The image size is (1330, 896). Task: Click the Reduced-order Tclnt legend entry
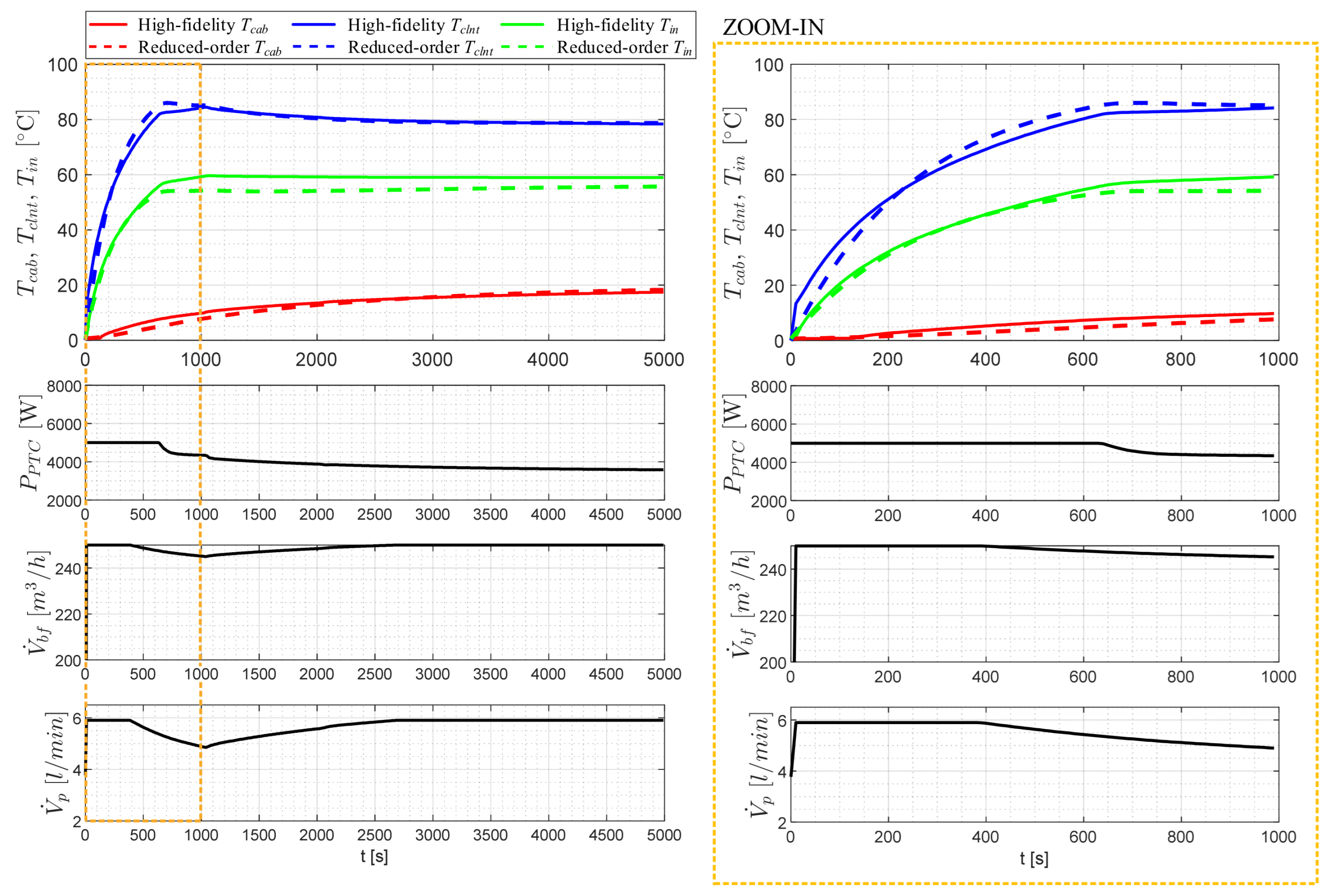coord(421,47)
